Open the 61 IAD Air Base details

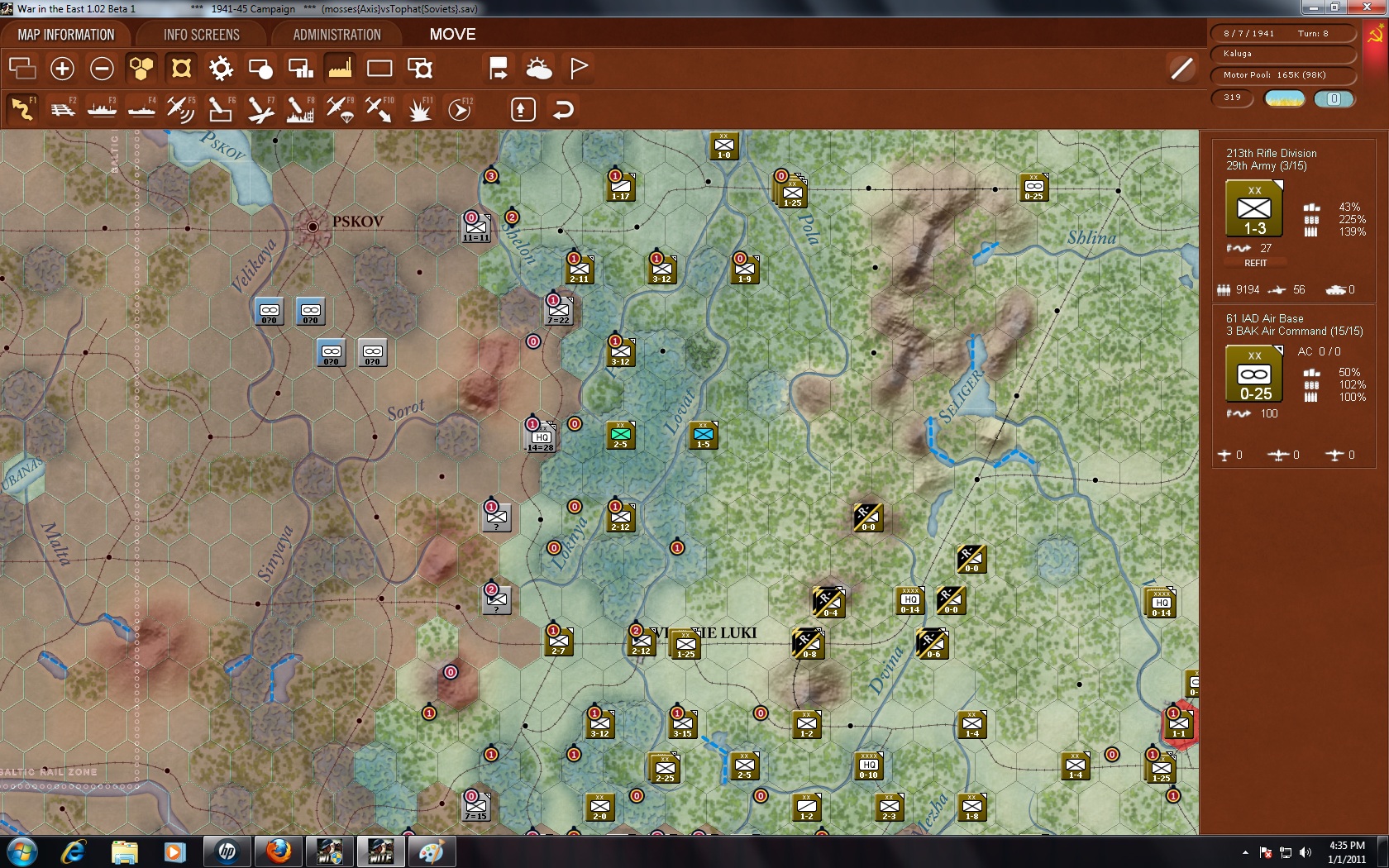1265,318
